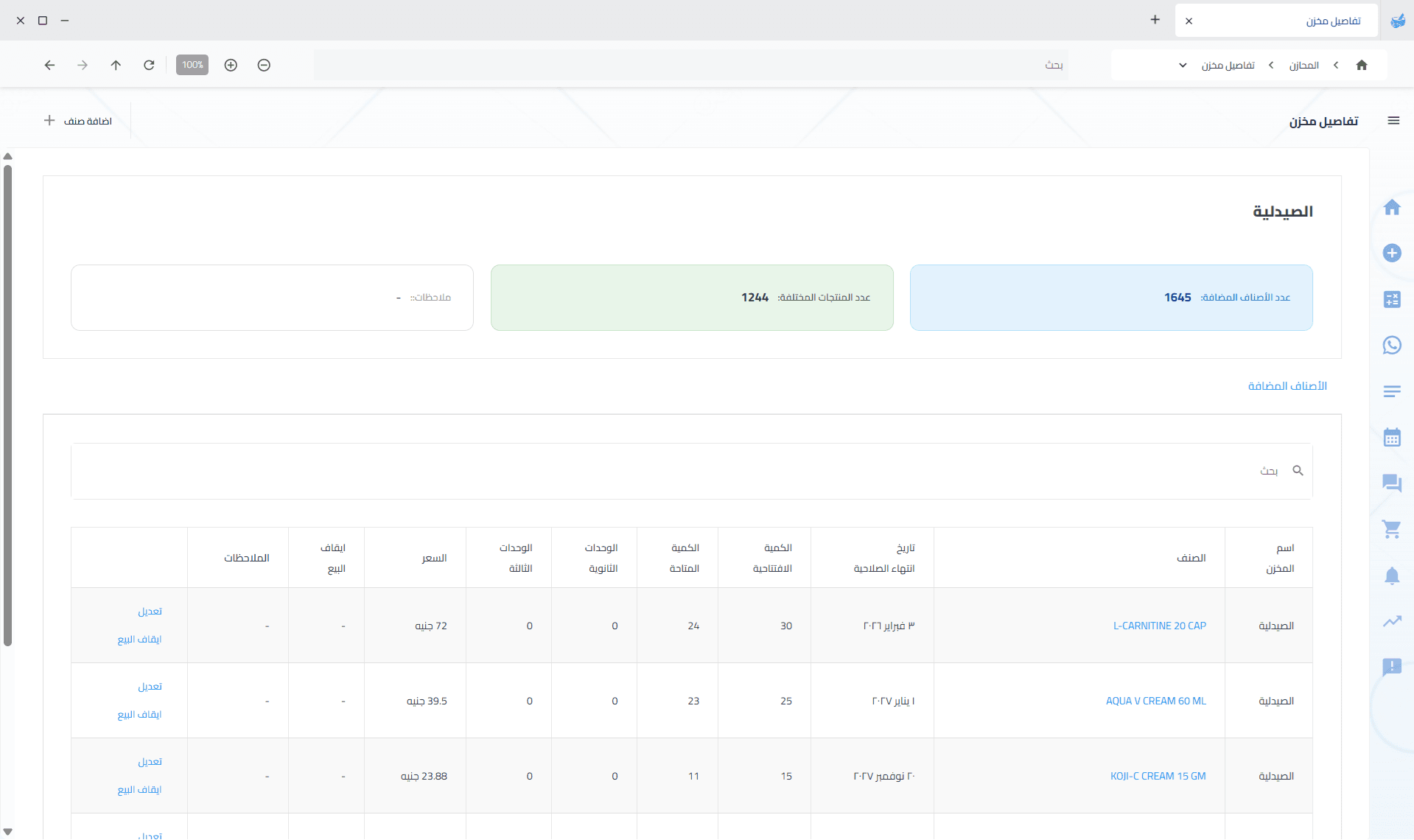Click the chat messages sidebar icon
This screenshot has width=1414, height=840.
[1391, 483]
